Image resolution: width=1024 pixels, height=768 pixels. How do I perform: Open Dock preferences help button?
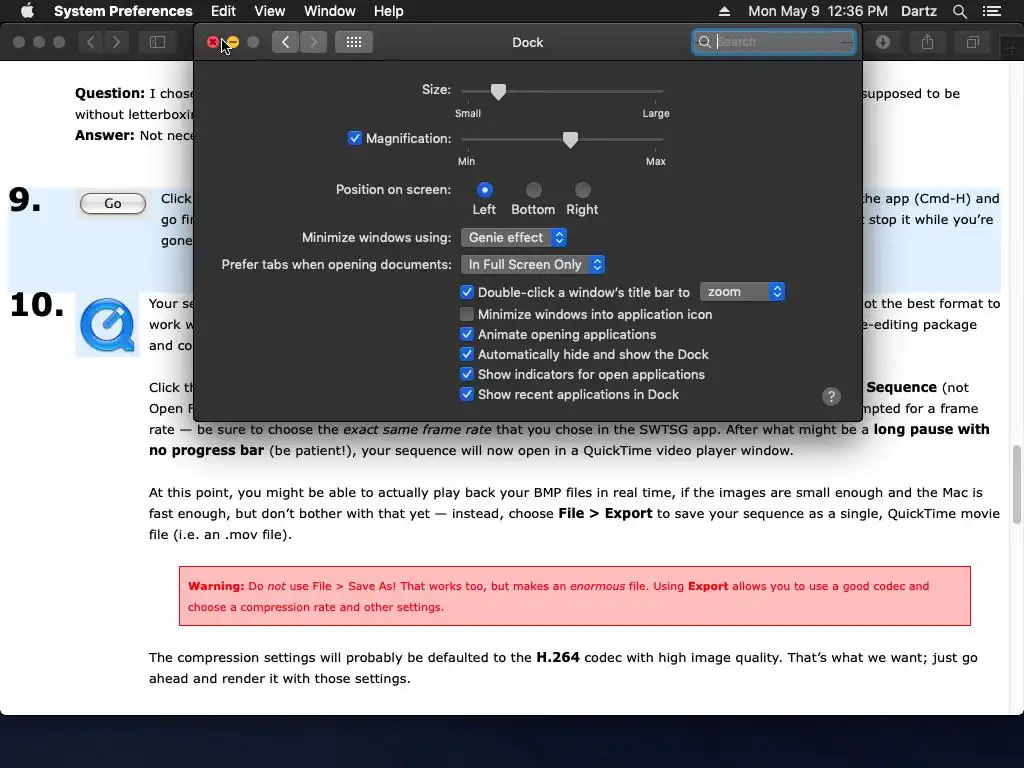point(831,396)
